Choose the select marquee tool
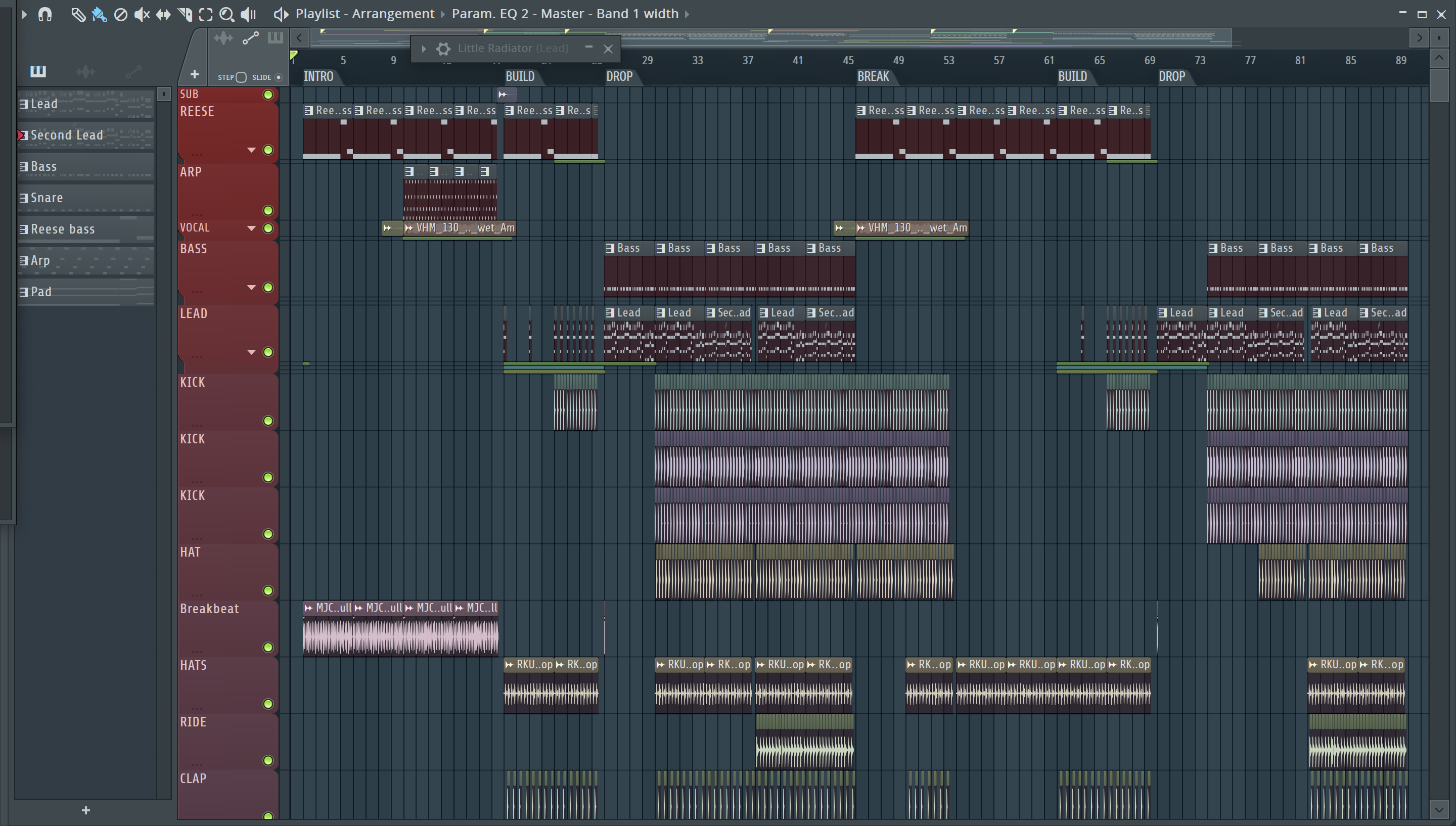Viewport: 1456px width, 826px height. coord(205,14)
